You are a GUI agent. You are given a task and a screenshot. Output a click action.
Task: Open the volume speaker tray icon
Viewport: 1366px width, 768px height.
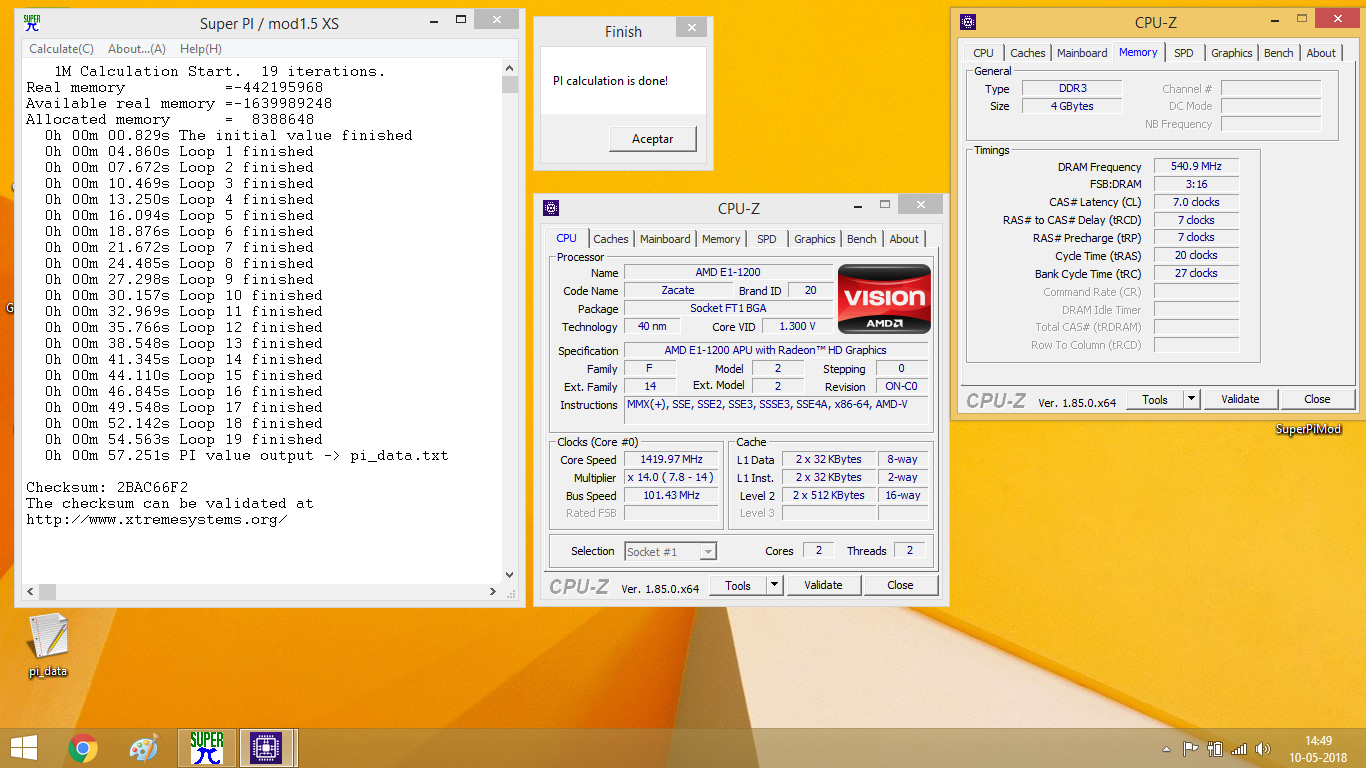(x=1263, y=748)
